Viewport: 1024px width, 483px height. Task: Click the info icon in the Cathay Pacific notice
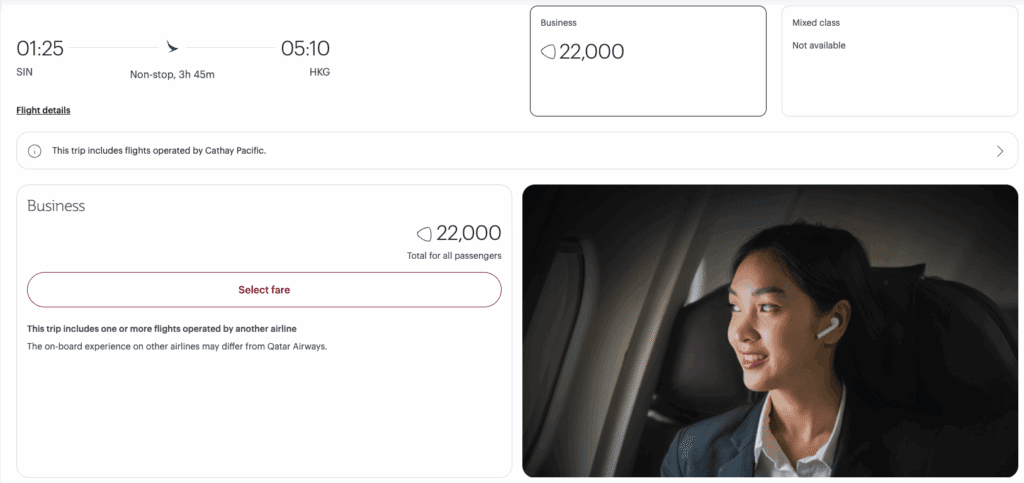point(34,151)
